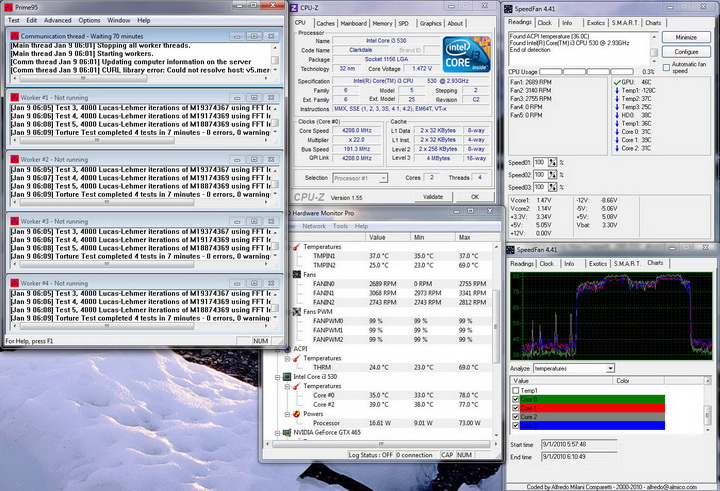Open Prime95 Options menu
This screenshot has width=720, height=491.
89,21
